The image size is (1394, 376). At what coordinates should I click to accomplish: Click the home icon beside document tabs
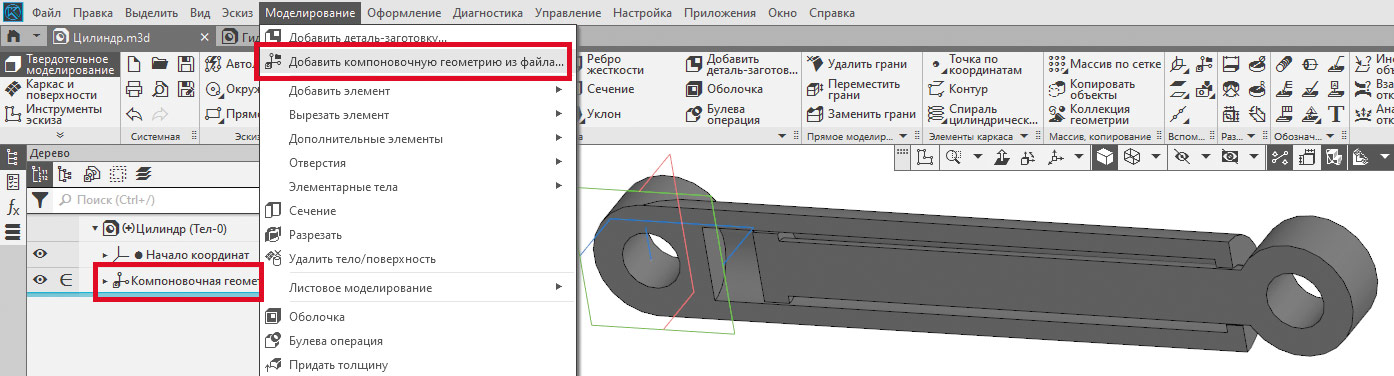[14, 37]
